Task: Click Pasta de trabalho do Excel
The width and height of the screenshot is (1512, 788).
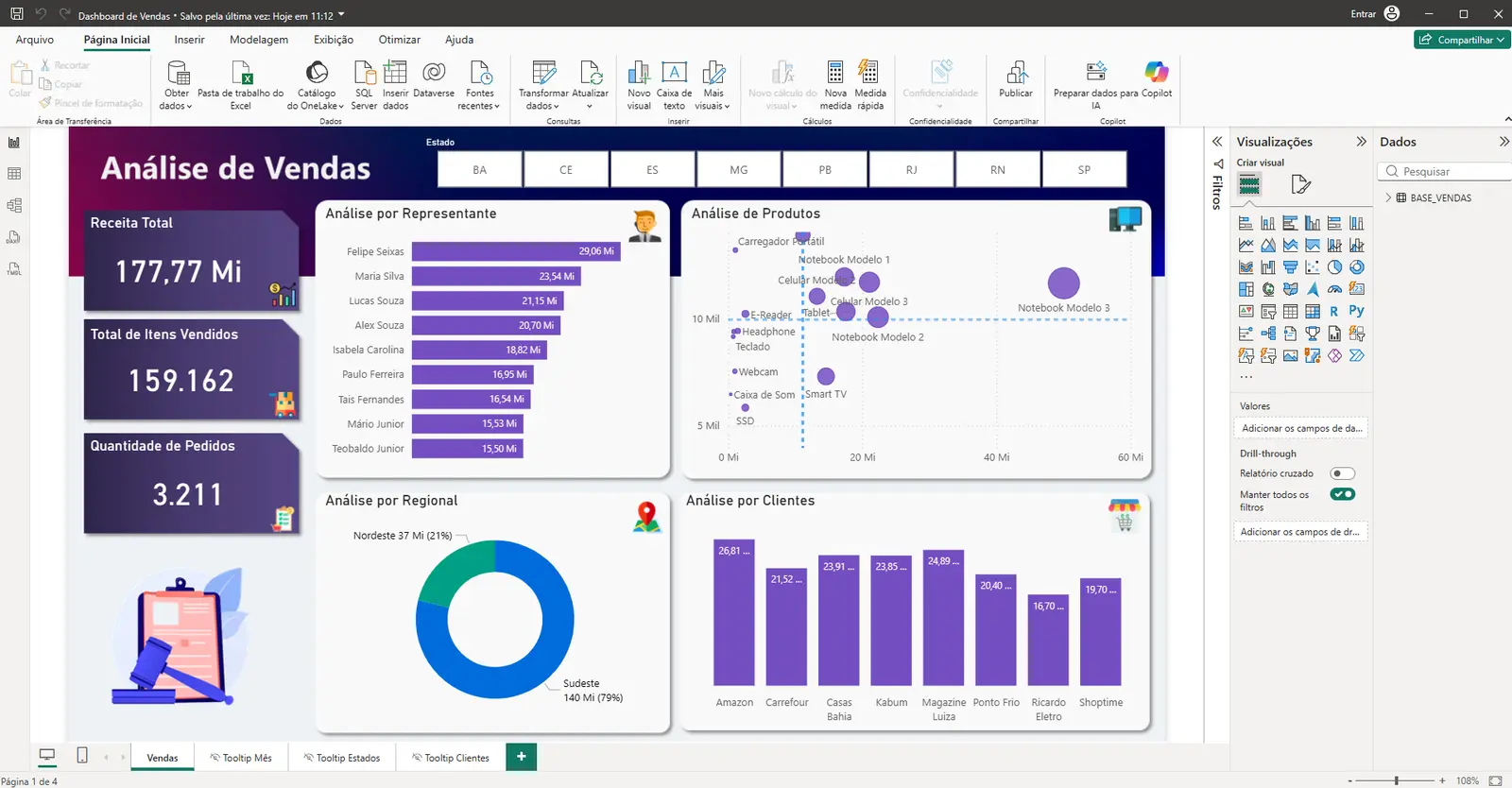Action: [x=241, y=85]
